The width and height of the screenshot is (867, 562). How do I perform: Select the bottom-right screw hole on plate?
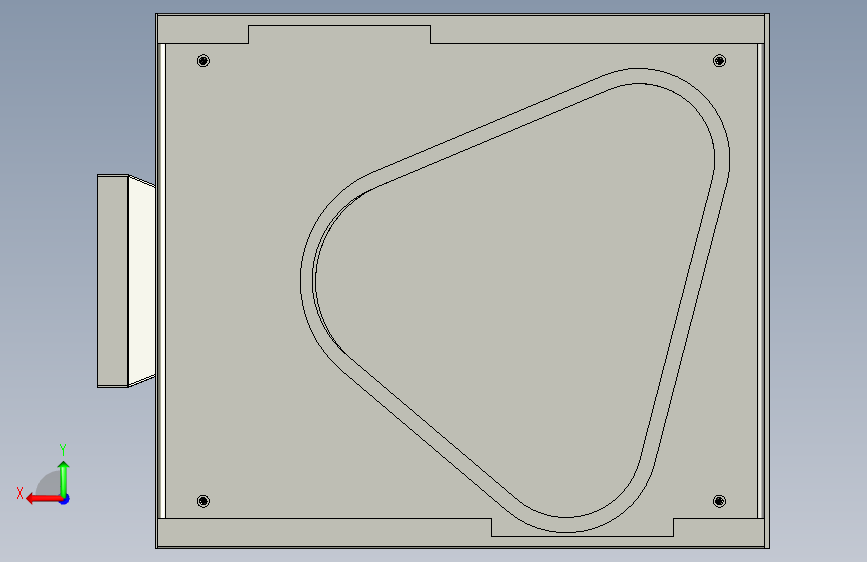[x=719, y=501]
